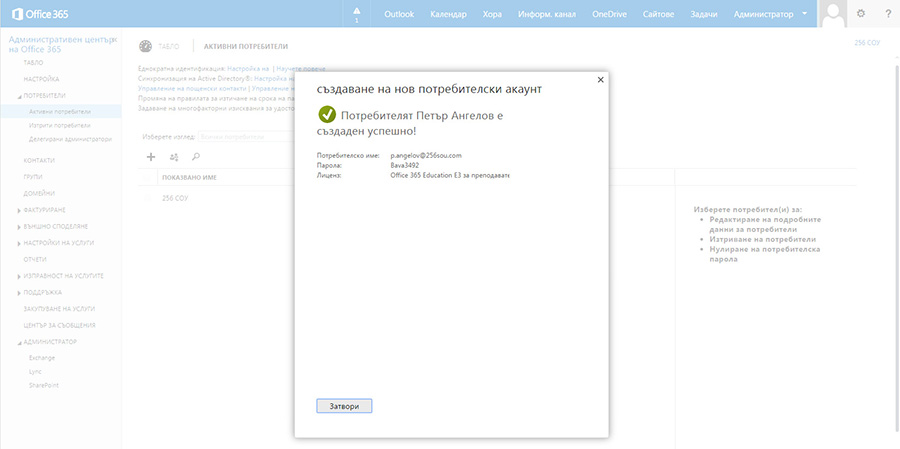Click the Office 365 Education E3 license text
Viewport: 900px width, 449px height.
(x=450, y=175)
